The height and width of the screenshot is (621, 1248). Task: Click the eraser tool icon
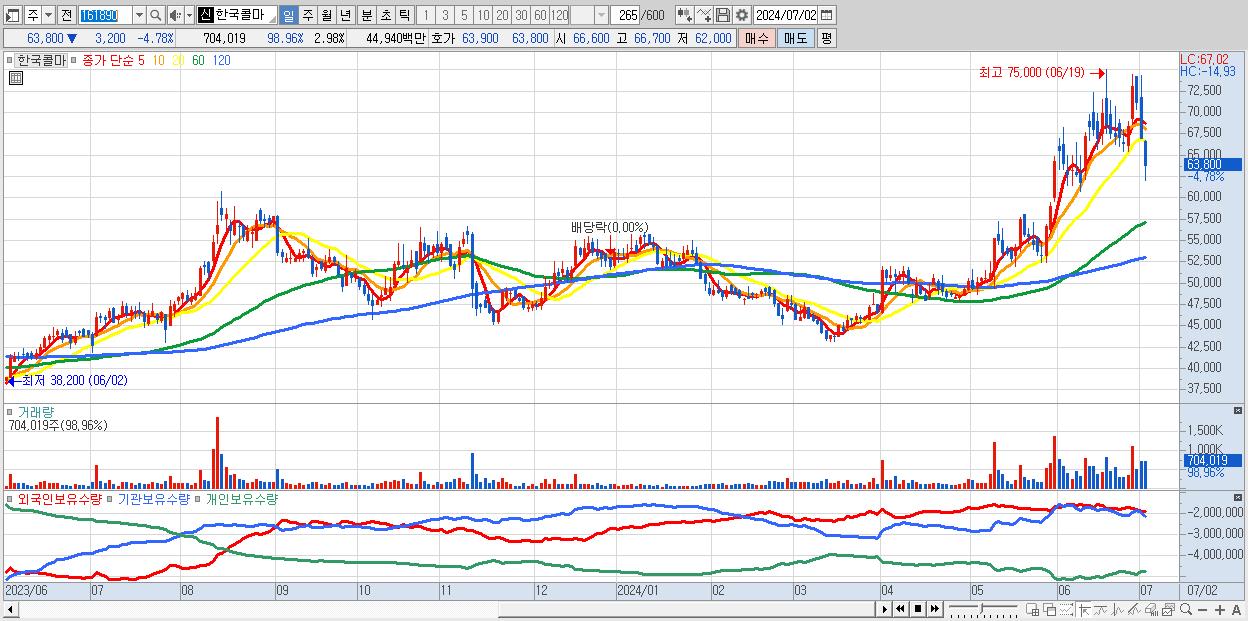pos(1151,609)
